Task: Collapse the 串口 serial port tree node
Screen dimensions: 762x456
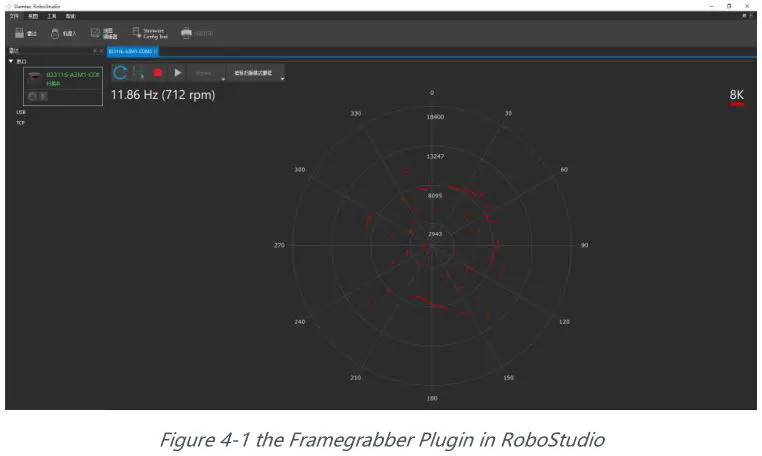Action: 11,61
